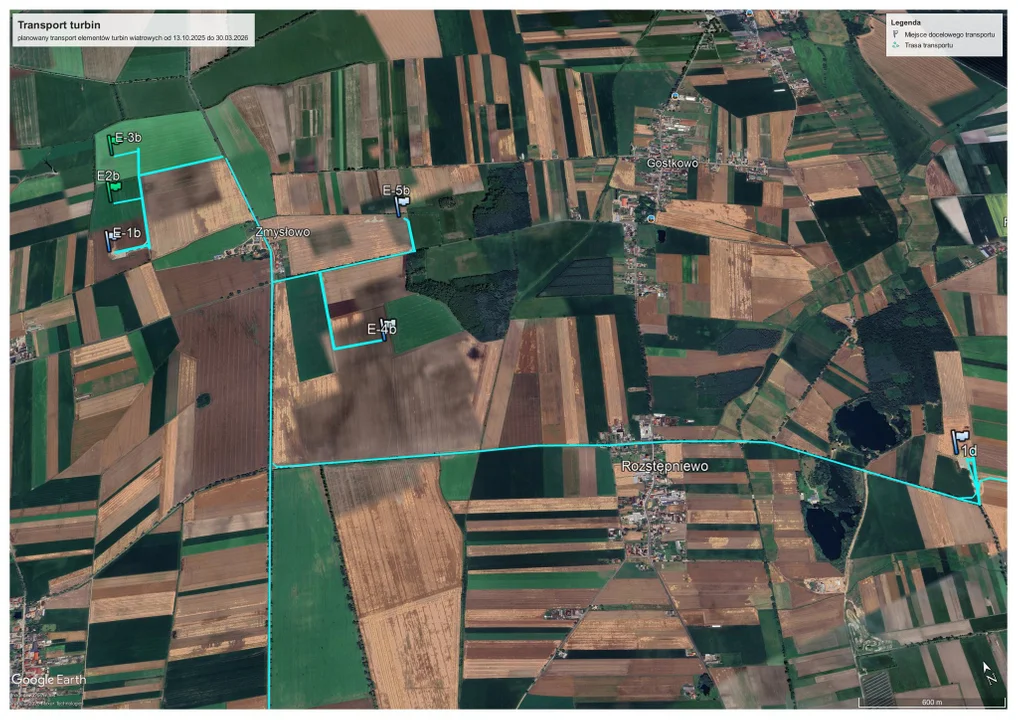Viewport: 1018px width, 720px height.
Task: Click the 'Legenda' heading
Action: tap(905, 22)
